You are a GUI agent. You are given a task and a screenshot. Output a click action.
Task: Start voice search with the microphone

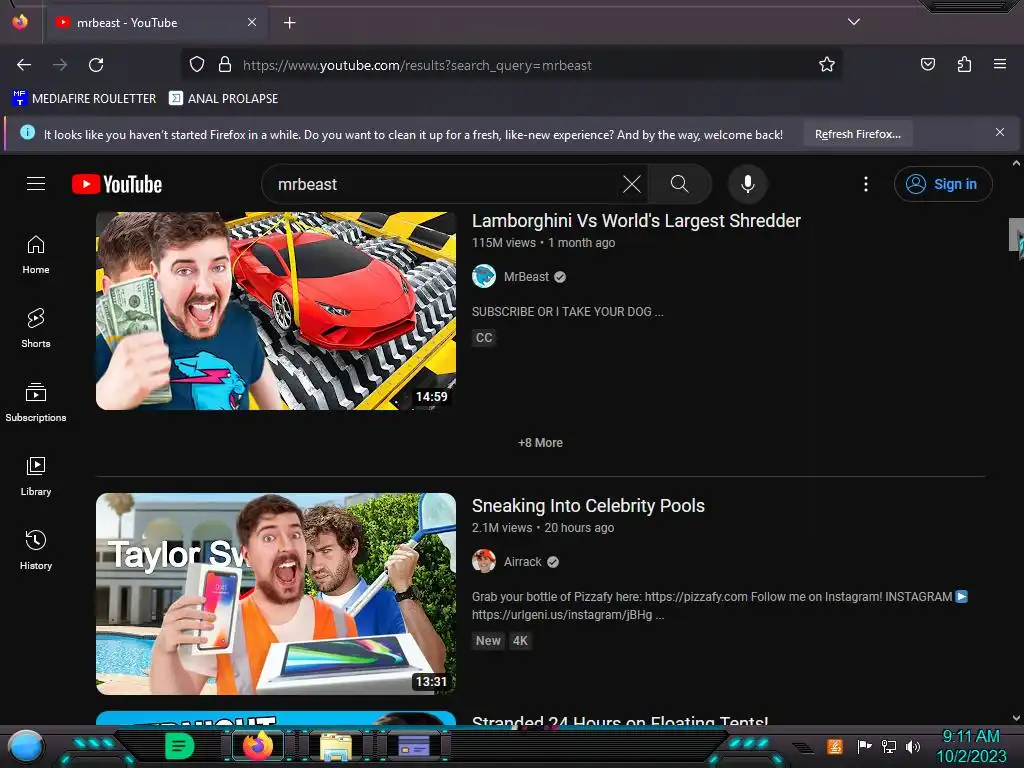pyautogui.click(x=748, y=184)
